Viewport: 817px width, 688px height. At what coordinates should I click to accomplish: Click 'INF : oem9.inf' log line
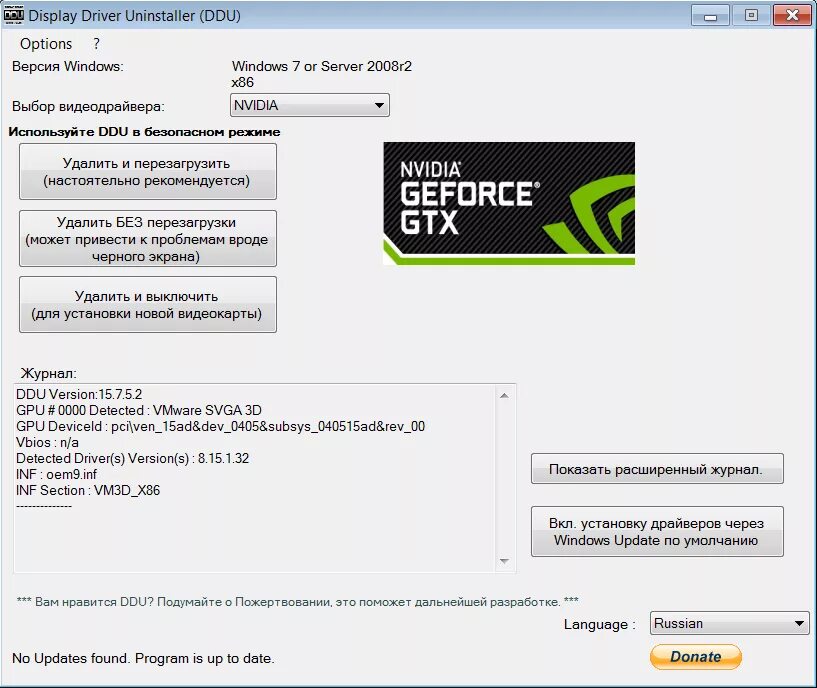pos(56,474)
